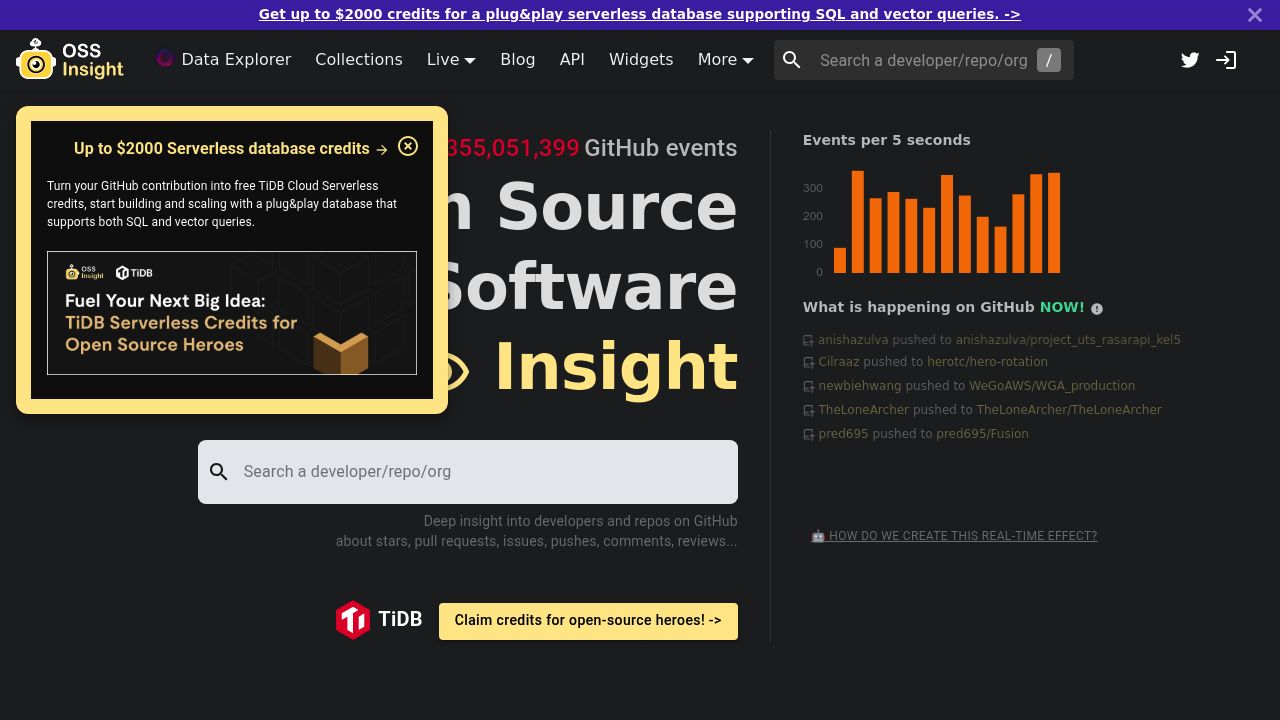Open pred695/Fusion repo link
Screen dimensions: 1280x720
pos(982,434)
